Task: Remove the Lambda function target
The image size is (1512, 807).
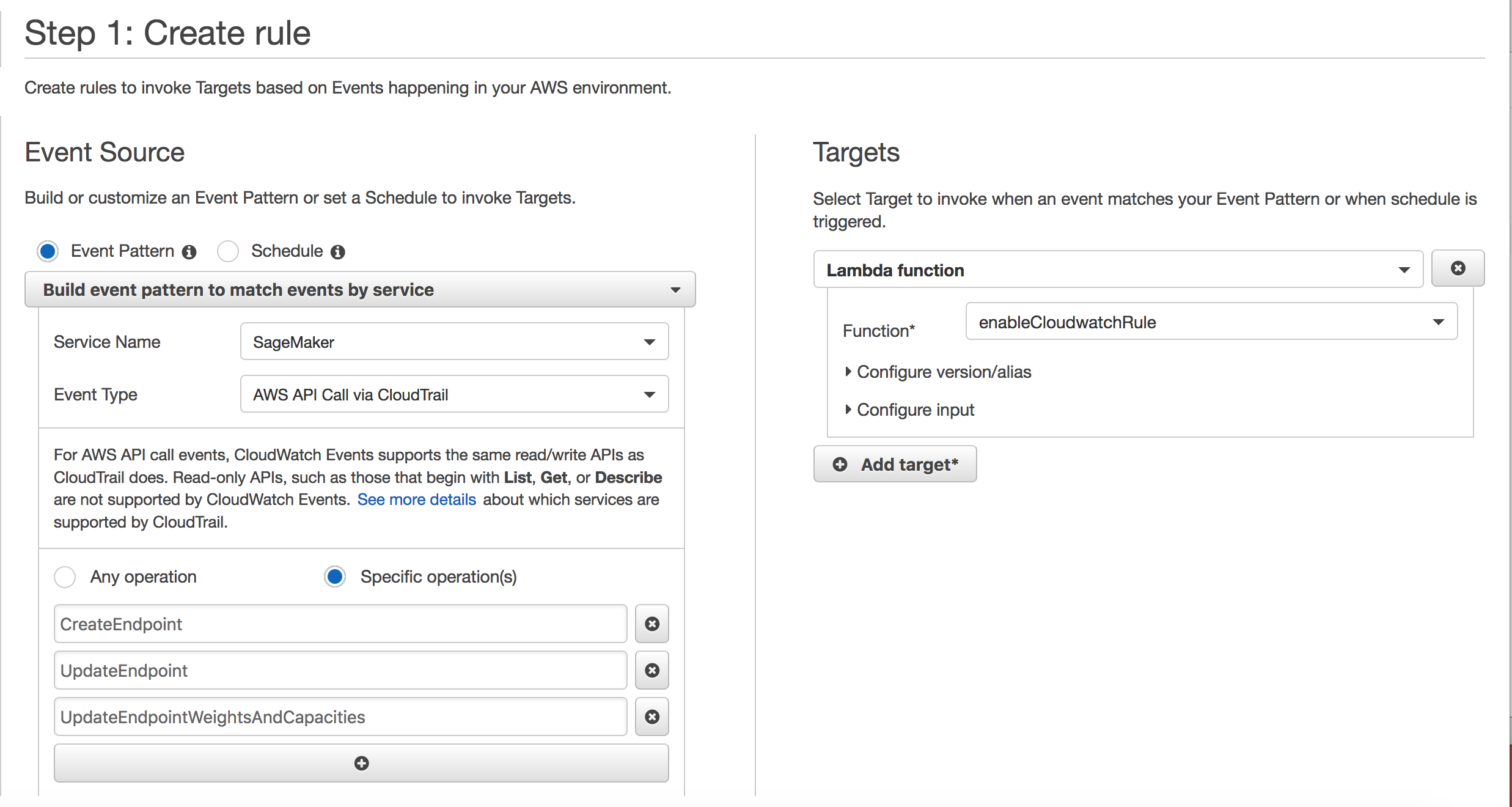Action: (1458, 268)
